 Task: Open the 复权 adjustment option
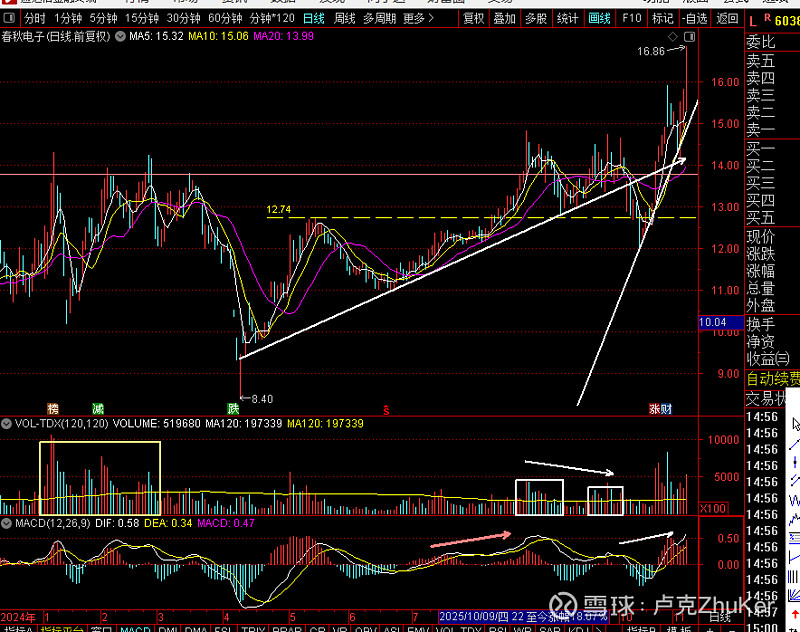coord(473,19)
